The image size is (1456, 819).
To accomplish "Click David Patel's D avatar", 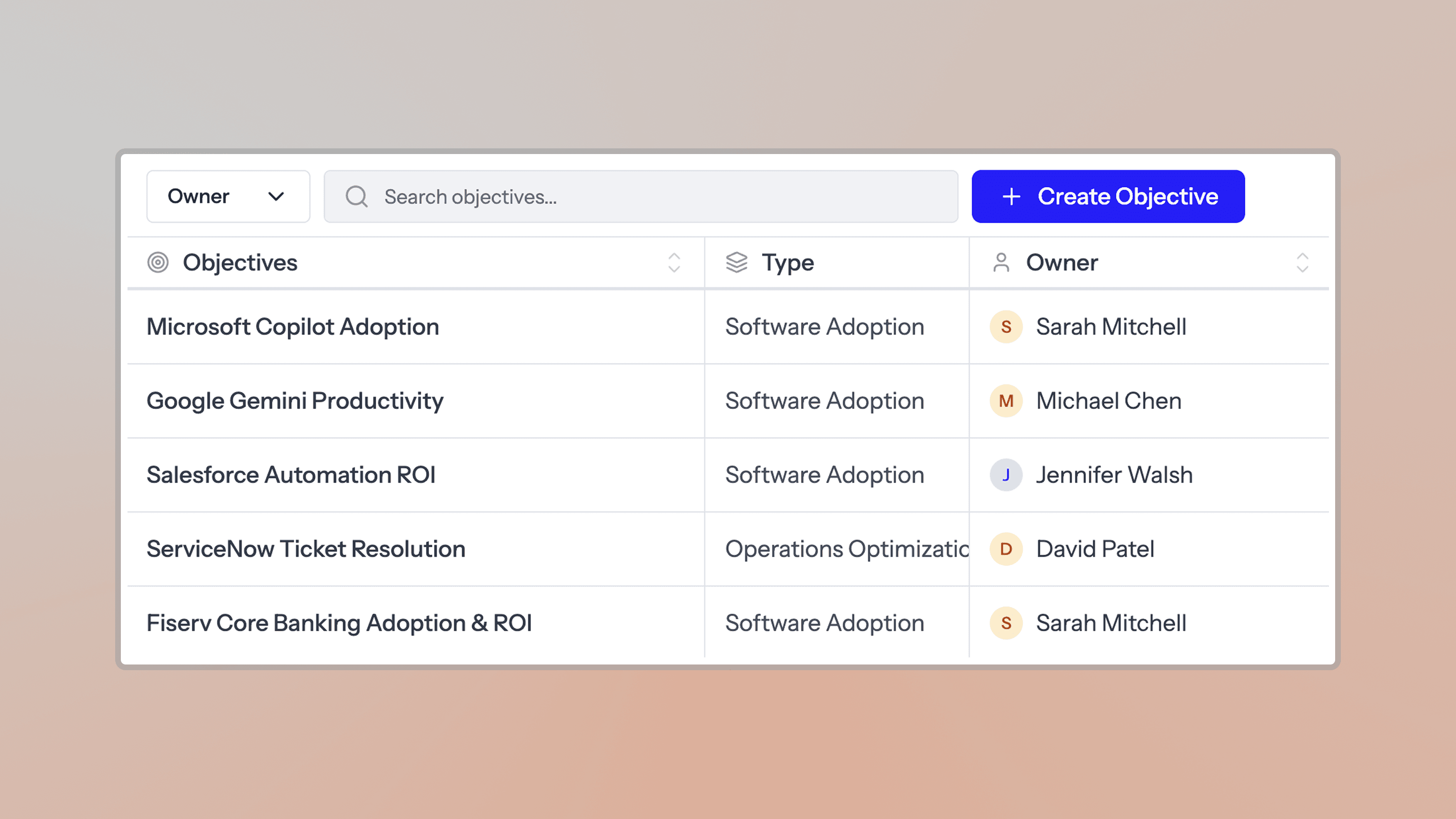I will (x=1006, y=549).
